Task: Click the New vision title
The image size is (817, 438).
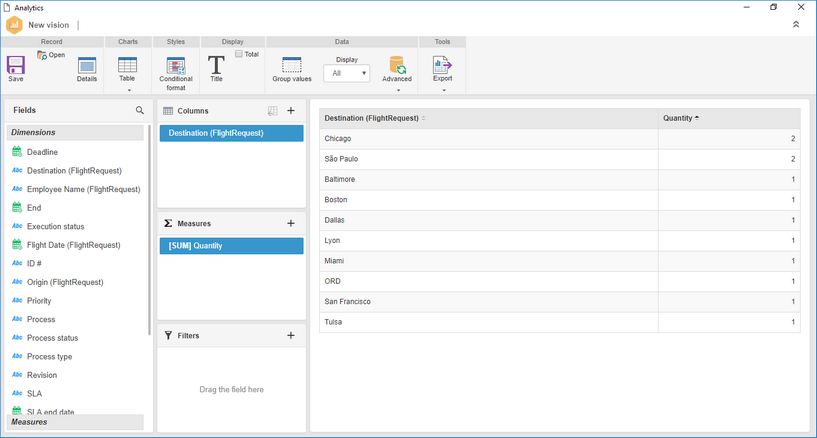Action: click(48, 25)
